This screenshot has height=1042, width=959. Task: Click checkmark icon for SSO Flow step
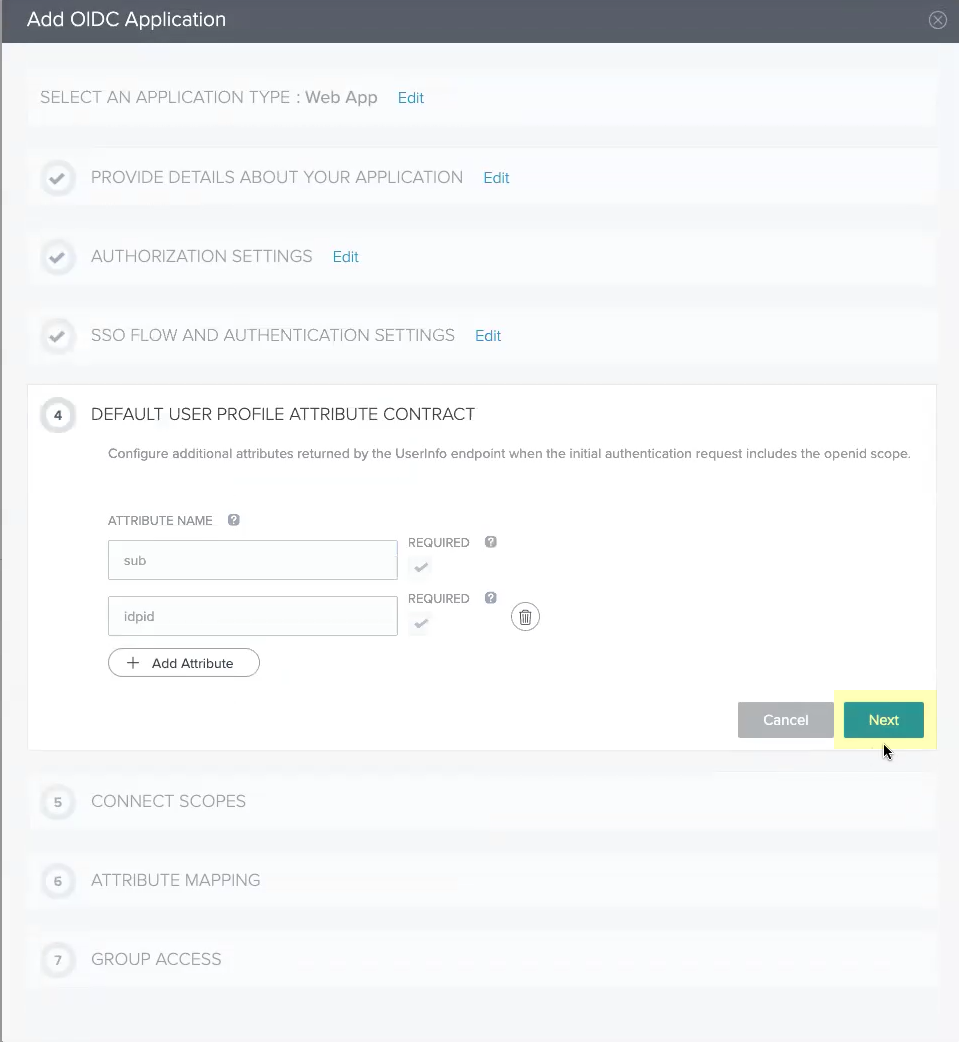point(58,336)
